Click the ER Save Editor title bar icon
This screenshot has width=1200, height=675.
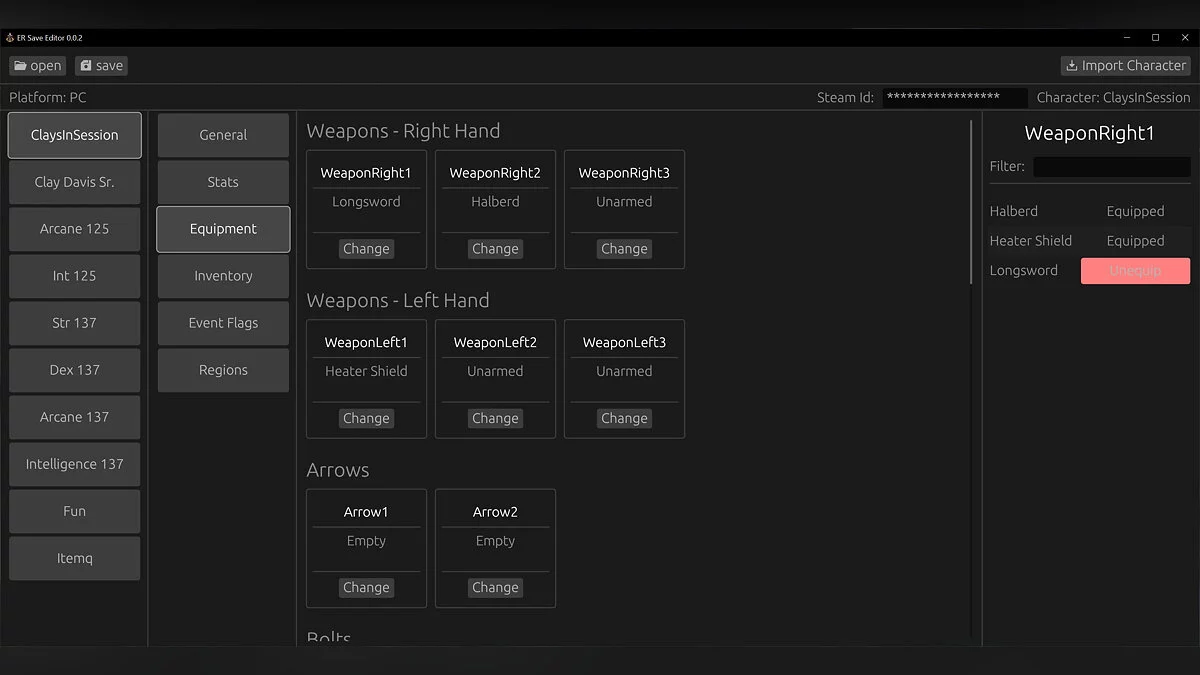tap(8, 37)
